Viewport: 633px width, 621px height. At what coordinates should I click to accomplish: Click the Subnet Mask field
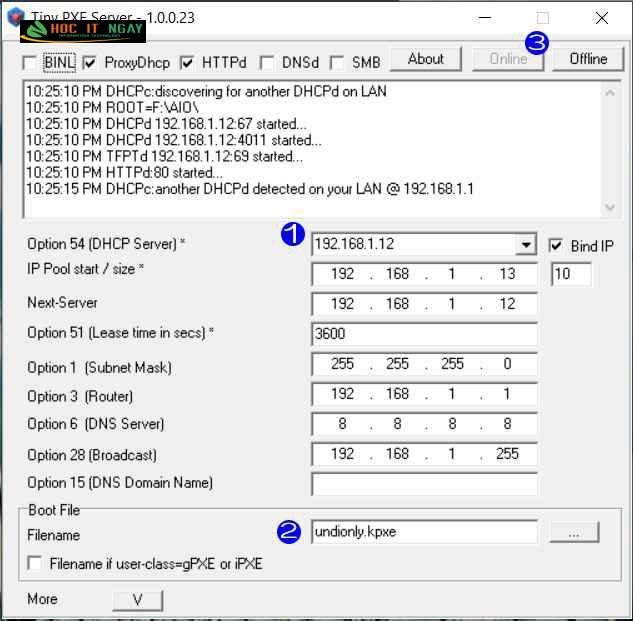click(x=424, y=364)
